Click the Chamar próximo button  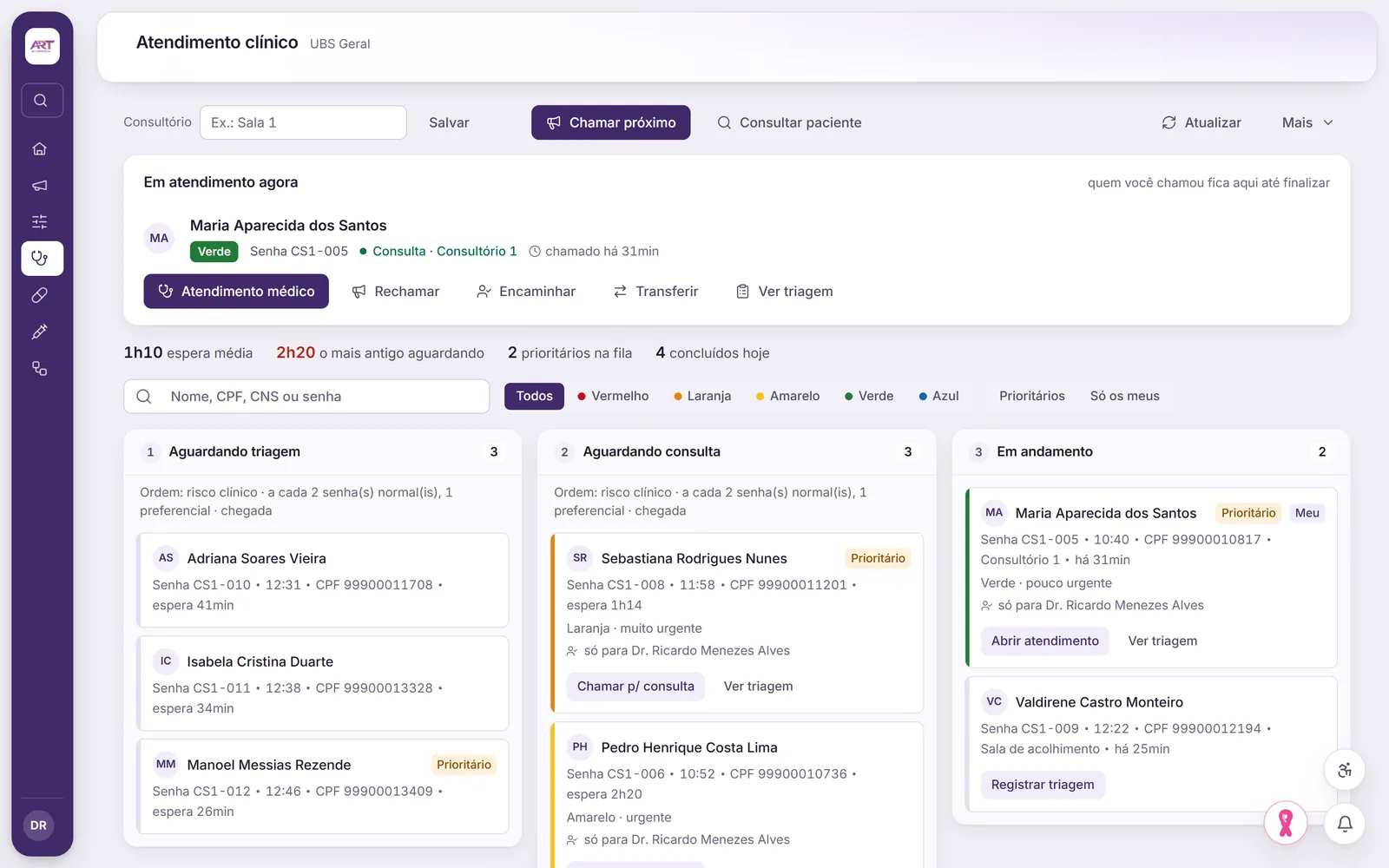pyautogui.click(x=611, y=122)
